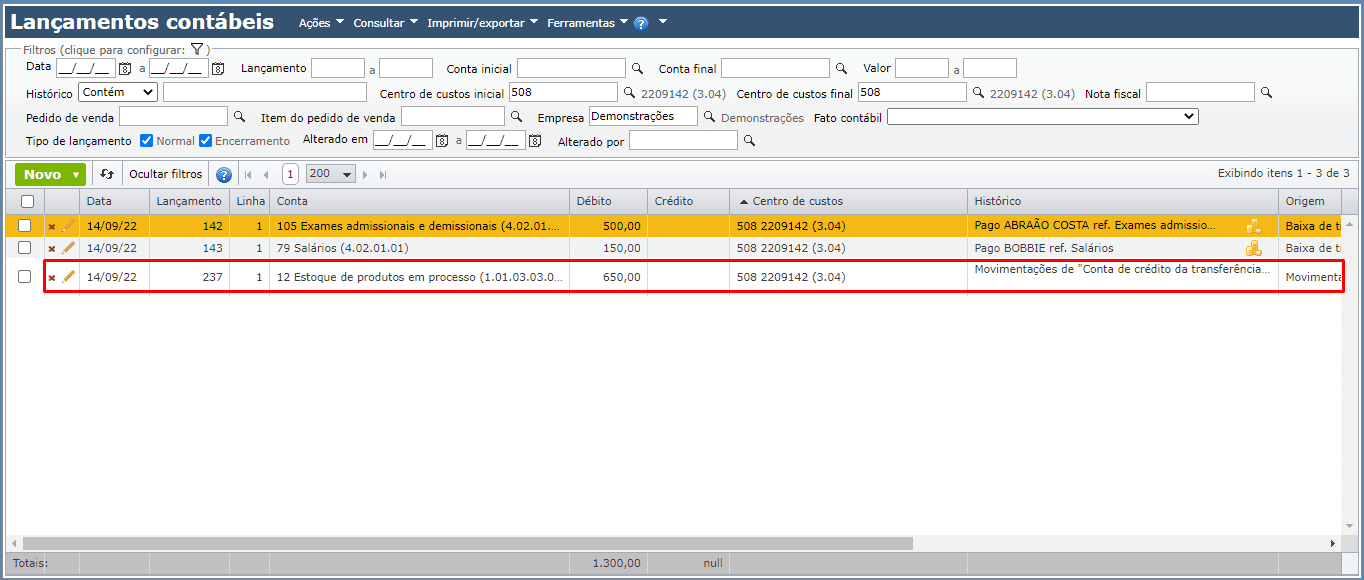The width and height of the screenshot is (1364, 580).
Task: Open the Consultar menu
Action: [386, 23]
